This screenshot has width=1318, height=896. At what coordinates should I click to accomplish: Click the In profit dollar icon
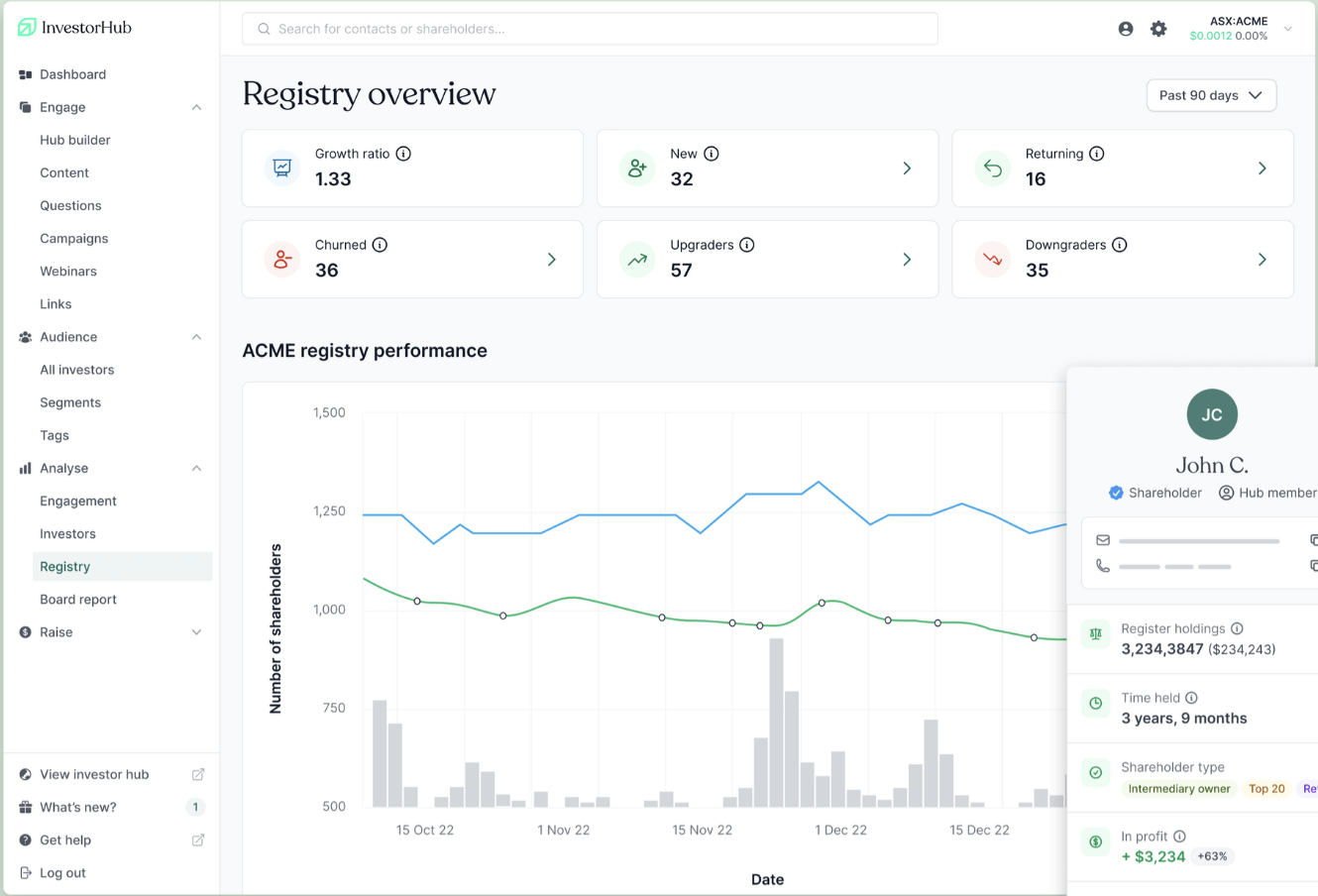[1096, 841]
